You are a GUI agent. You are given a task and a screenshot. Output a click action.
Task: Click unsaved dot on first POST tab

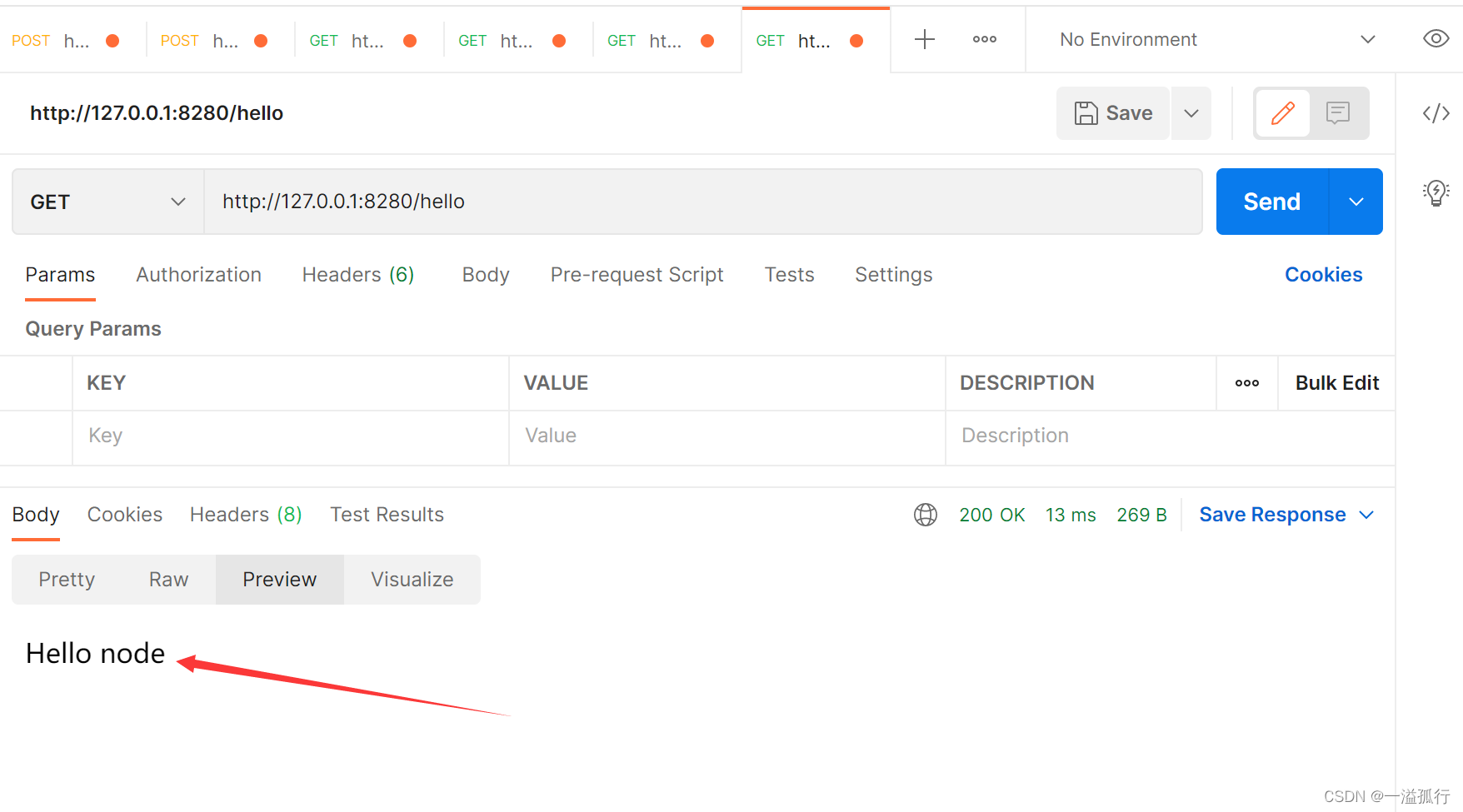pyautogui.click(x=112, y=41)
